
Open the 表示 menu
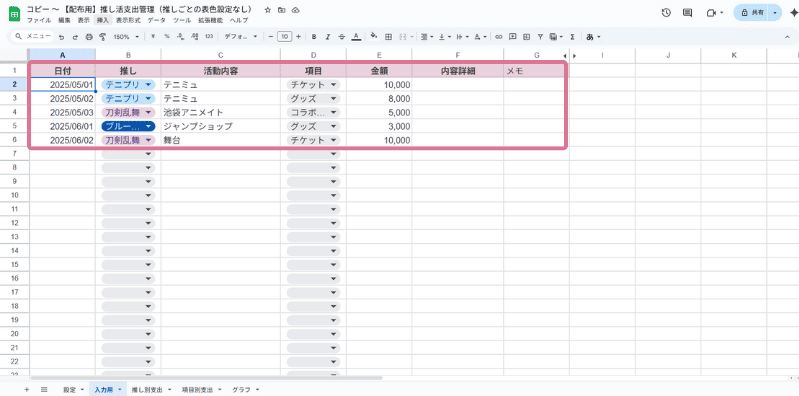point(84,20)
